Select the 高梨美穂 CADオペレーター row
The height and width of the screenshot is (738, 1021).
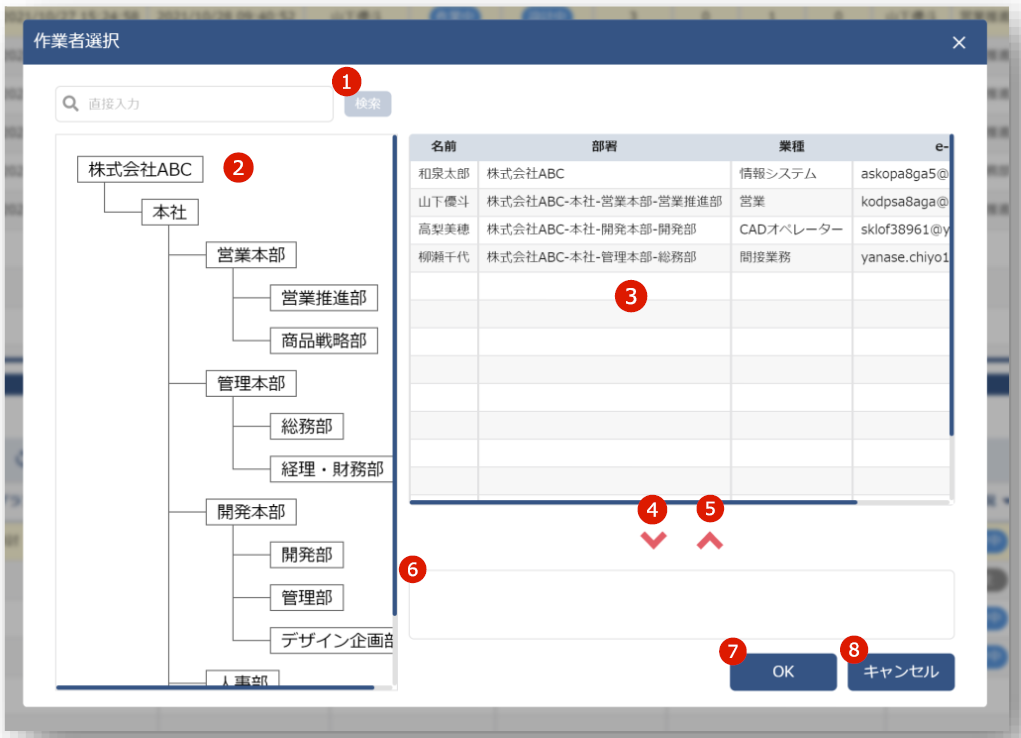point(600,229)
